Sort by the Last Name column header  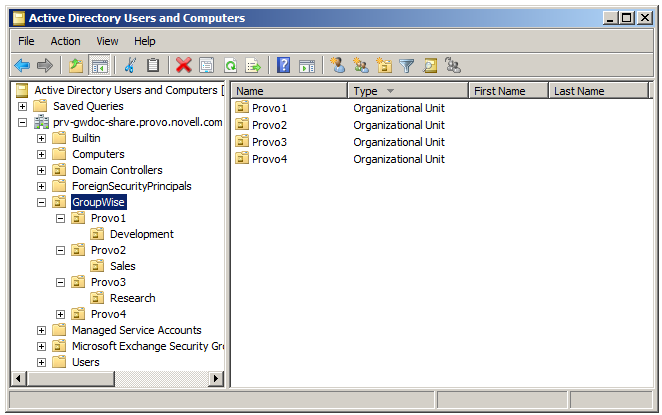[x=598, y=91]
